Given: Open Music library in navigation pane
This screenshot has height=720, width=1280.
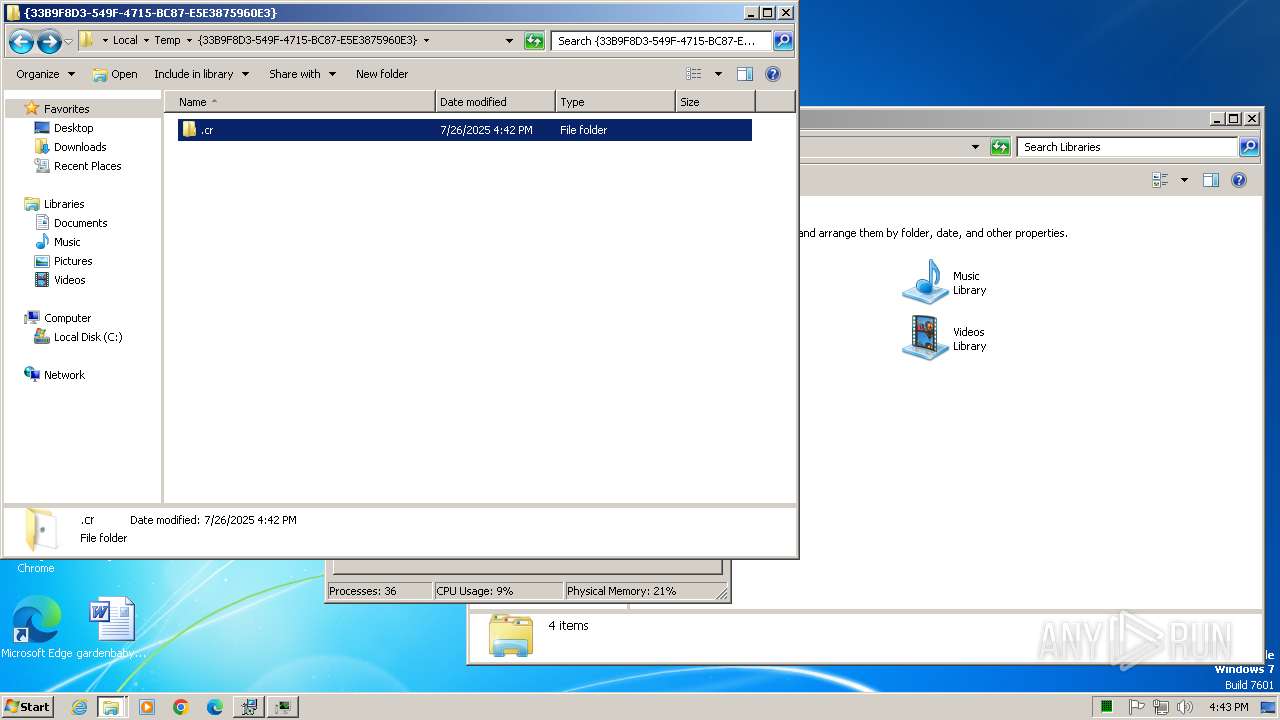Looking at the screenshot, I should pyautogui.click(x=67, y=242).
